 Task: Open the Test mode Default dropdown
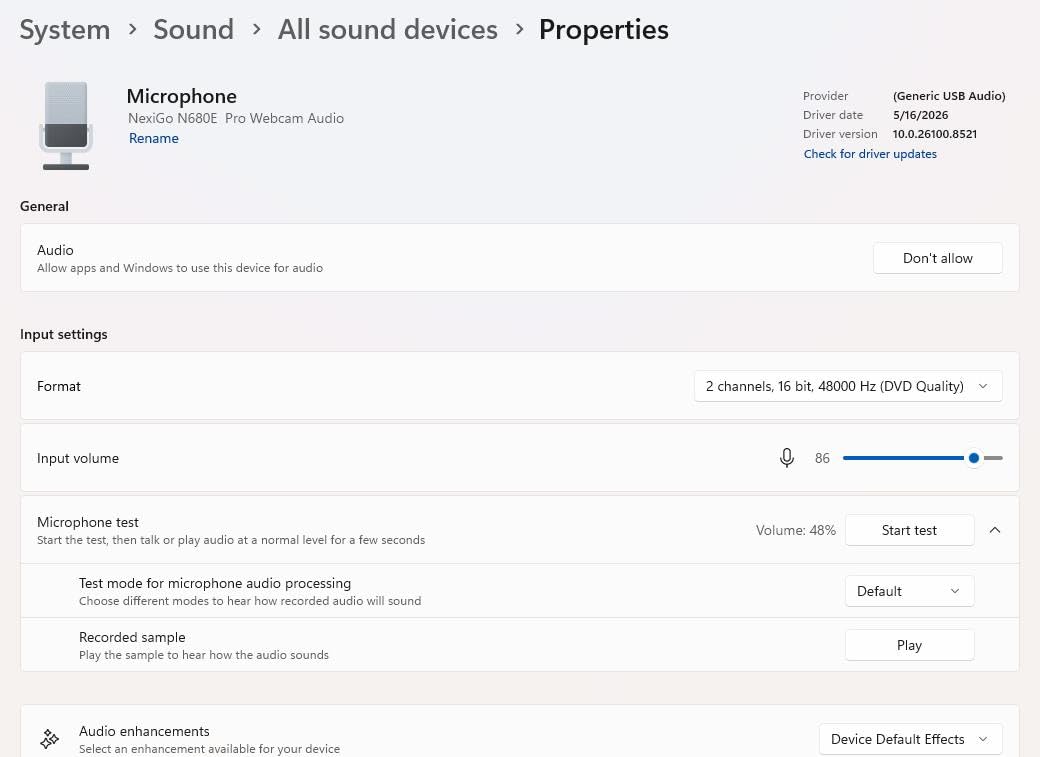click(x=909, y=591)
